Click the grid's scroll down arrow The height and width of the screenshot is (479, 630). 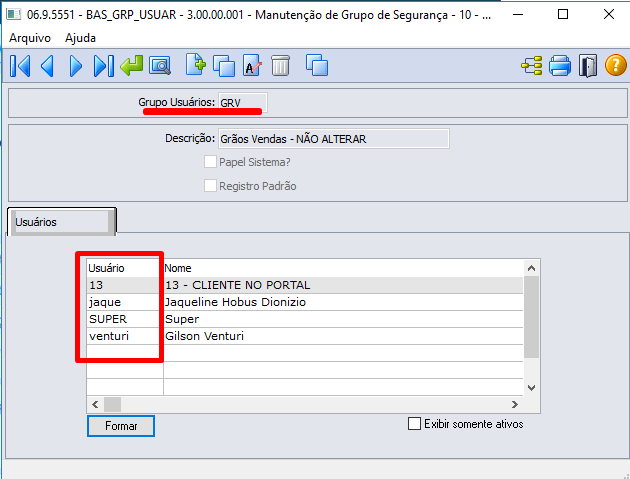coord(531,388)
